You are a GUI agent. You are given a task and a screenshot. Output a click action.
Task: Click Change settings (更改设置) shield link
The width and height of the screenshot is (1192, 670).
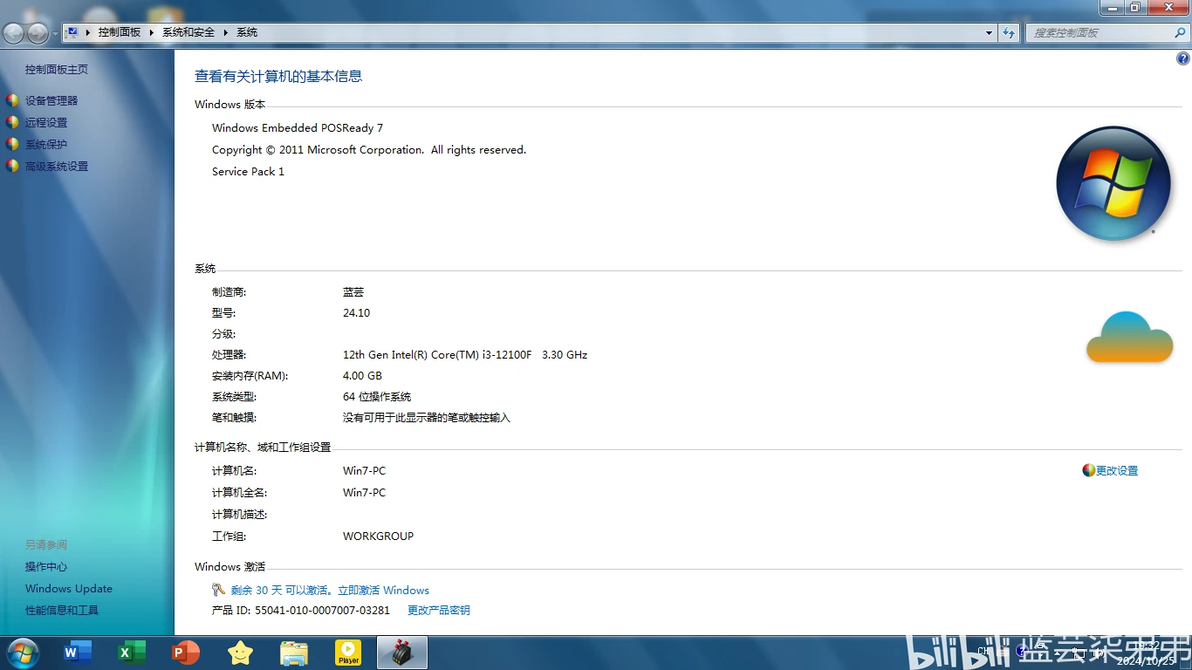click(1117, 471)
